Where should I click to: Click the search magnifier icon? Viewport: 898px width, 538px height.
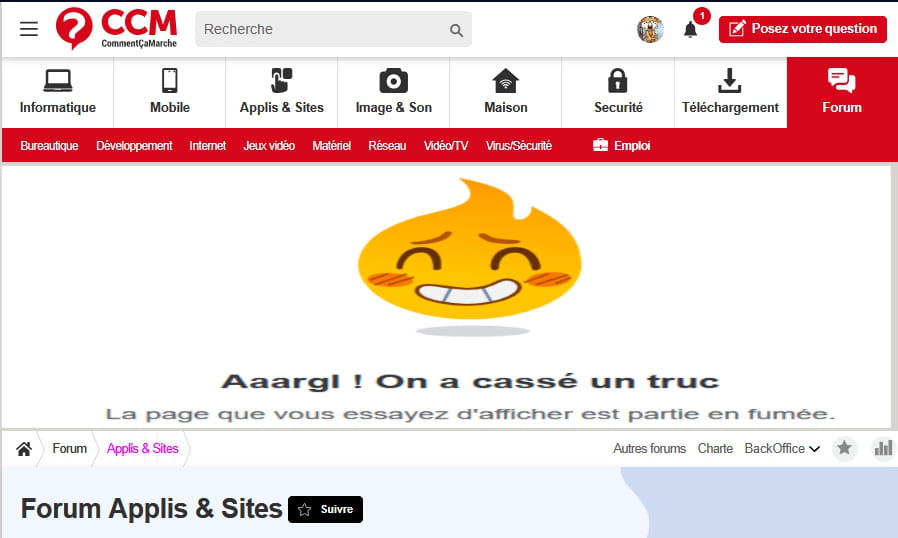(456, 30)
